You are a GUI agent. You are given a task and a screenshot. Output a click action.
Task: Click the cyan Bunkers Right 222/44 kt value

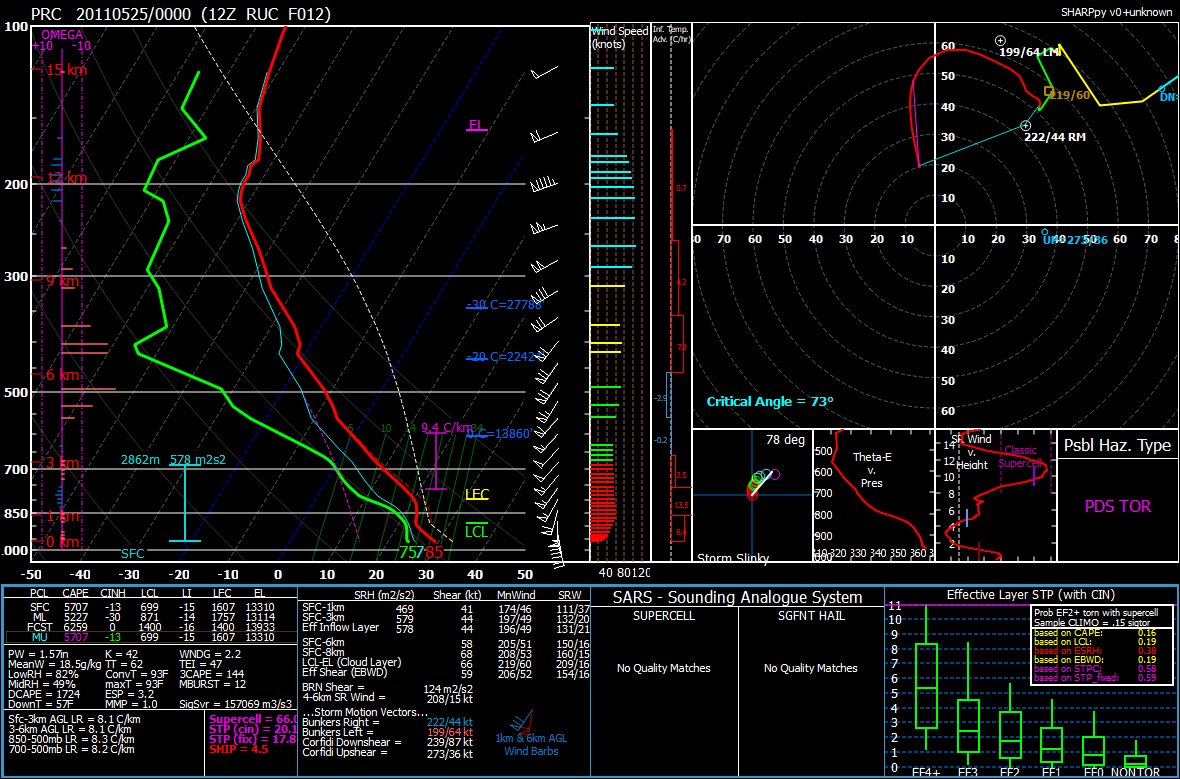(x=450, y=722)
